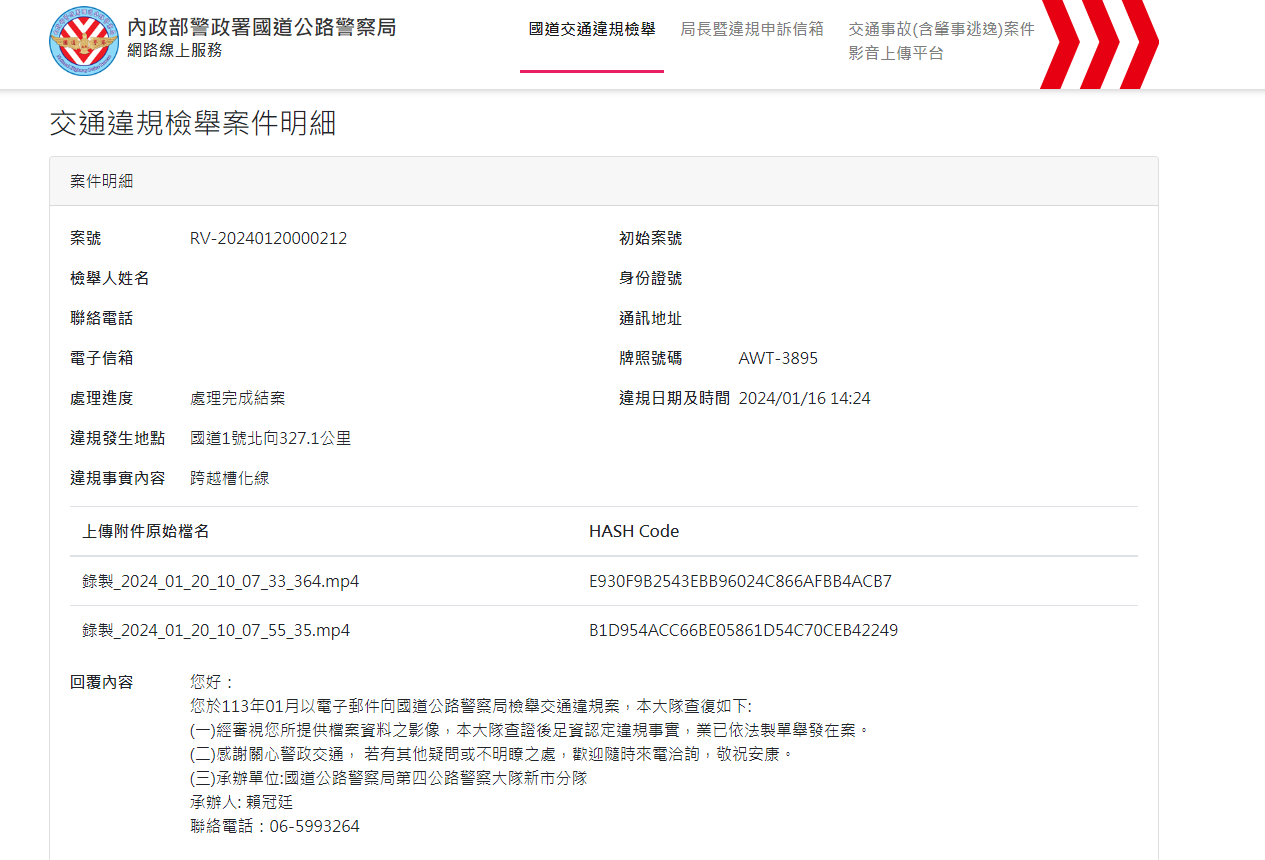
Task: Click violation date 2024/01/16 14:24
Action: coord(804,398)
